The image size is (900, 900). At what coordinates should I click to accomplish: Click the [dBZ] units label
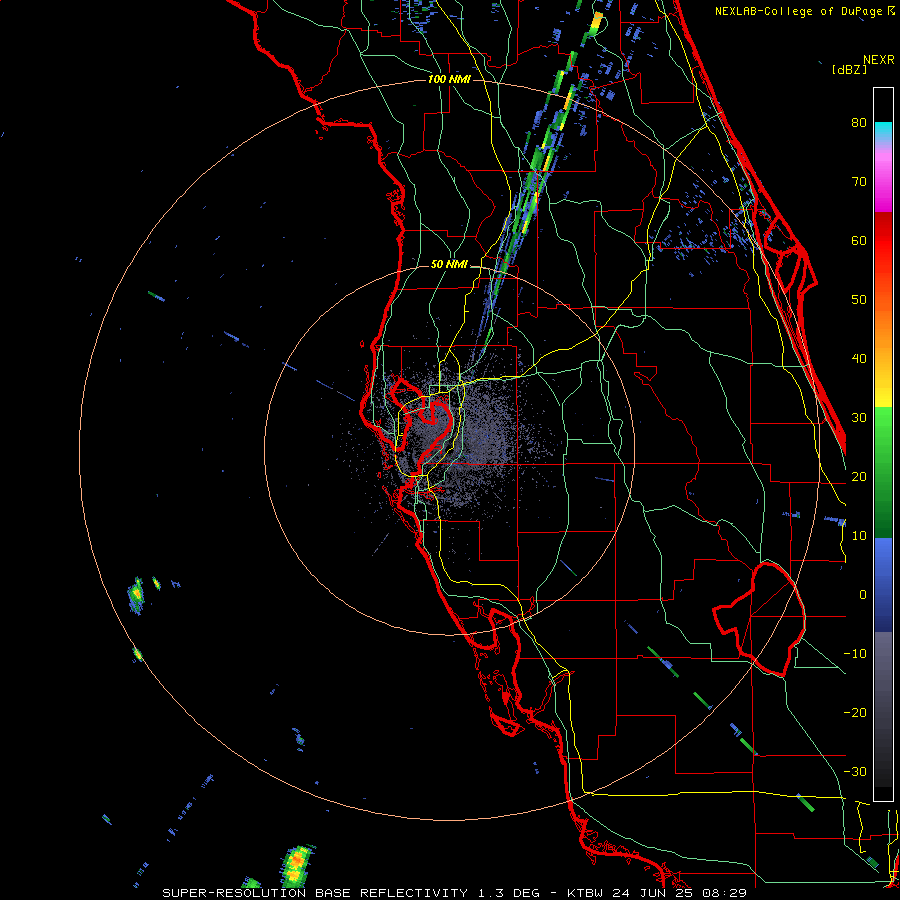(x=849, y=69)
